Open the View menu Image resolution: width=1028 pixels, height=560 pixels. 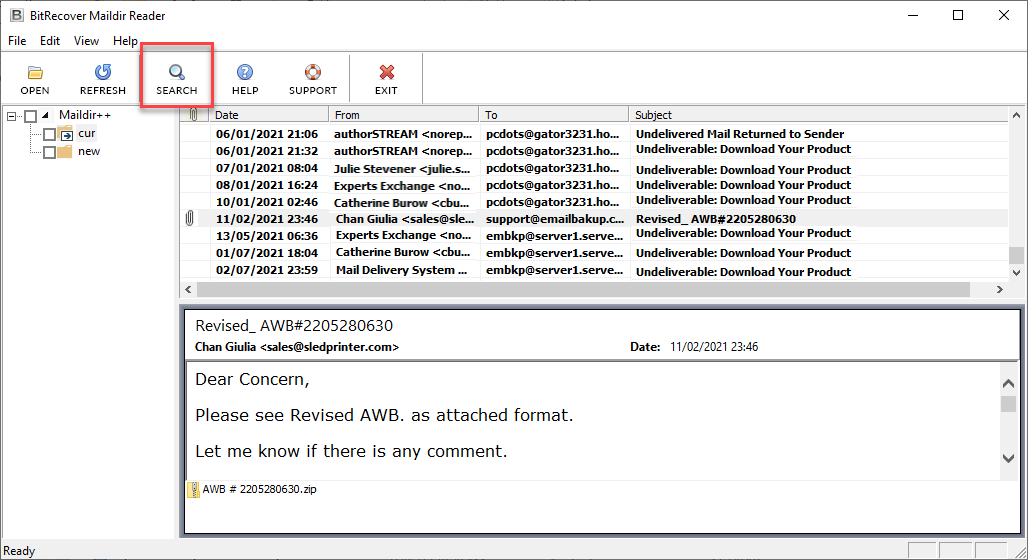click(x=86, y=41)
